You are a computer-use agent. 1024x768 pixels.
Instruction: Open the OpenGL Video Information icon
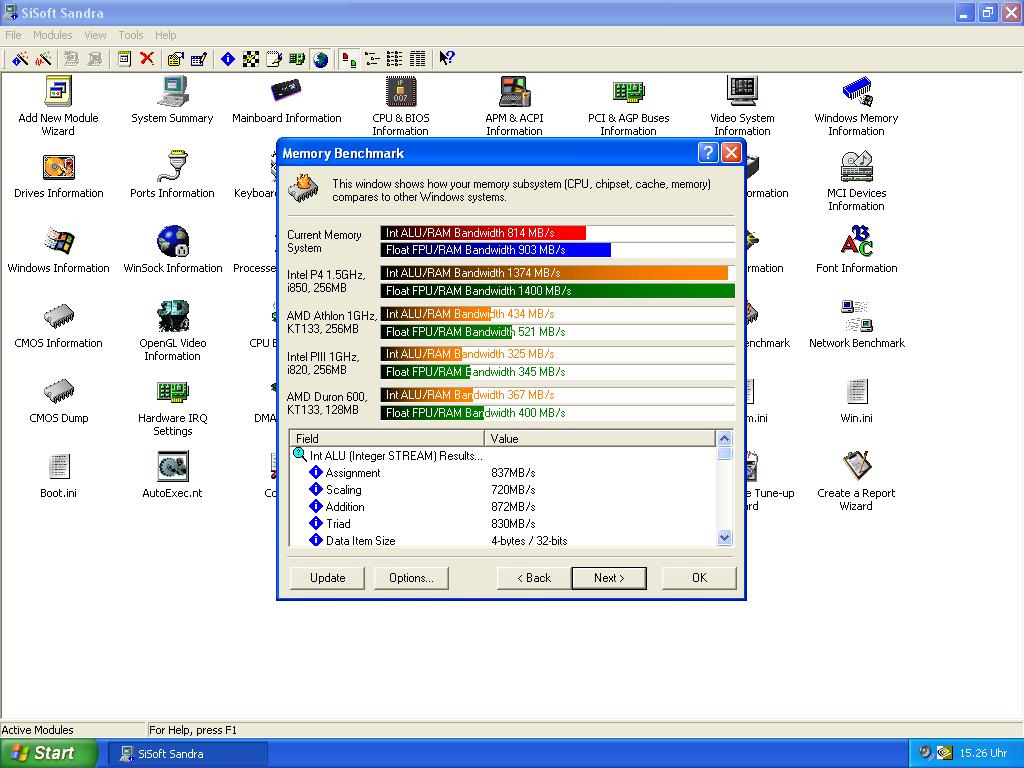[172, 318]
